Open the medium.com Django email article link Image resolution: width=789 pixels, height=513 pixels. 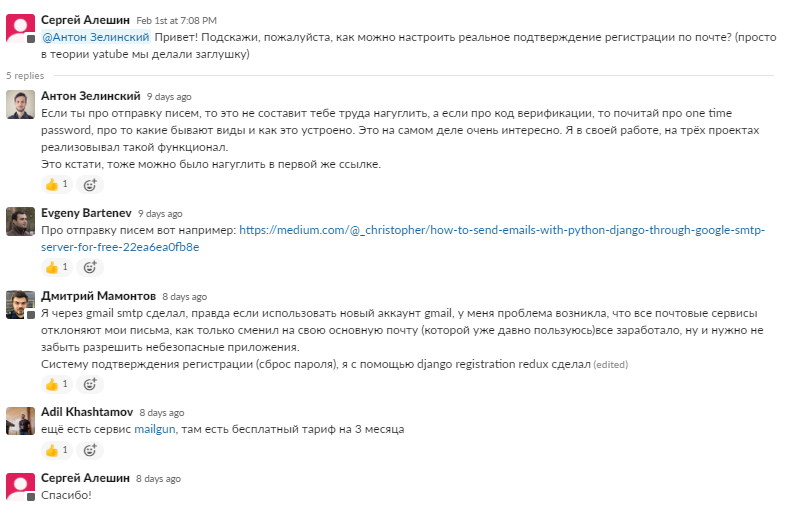tap(403, 239)
